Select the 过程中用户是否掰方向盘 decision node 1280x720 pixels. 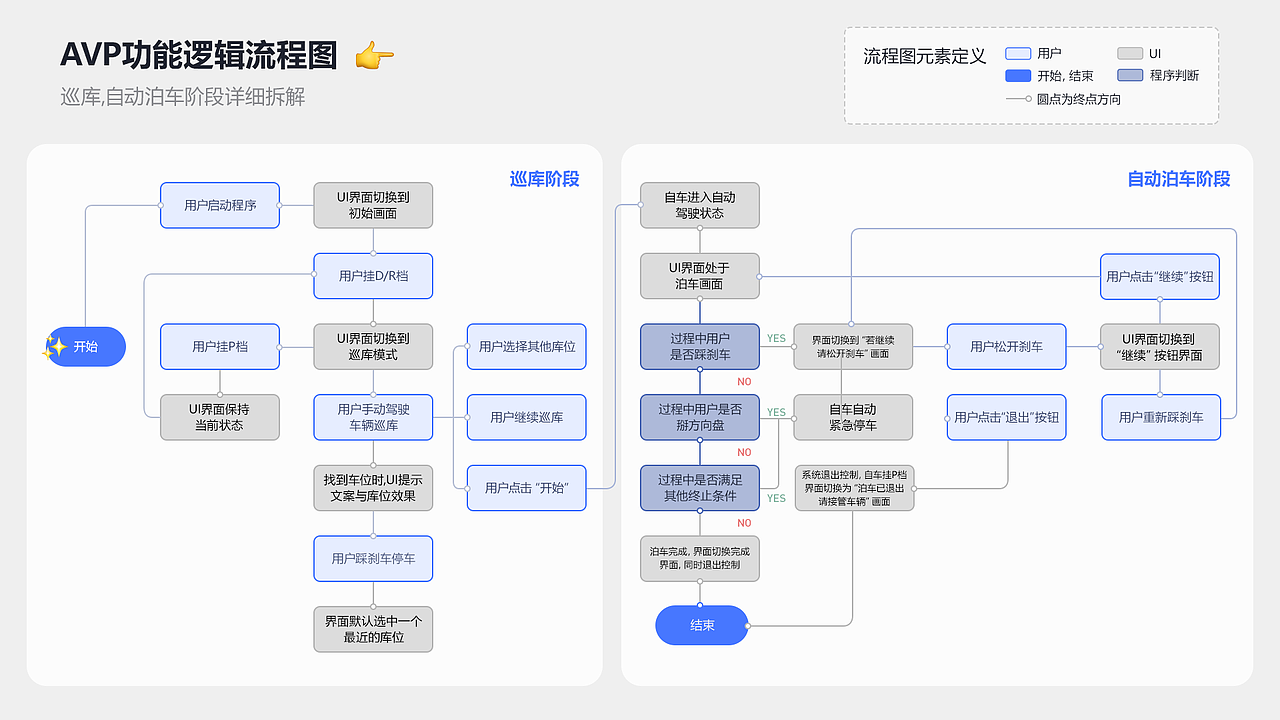tap(700, 417)
